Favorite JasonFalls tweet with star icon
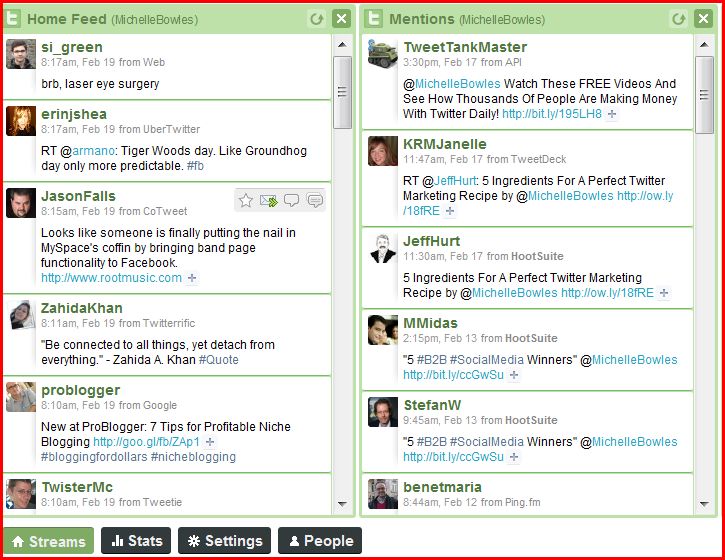Image resolution: width=725 pixels, height=560 pixels. tap(246, 201)
